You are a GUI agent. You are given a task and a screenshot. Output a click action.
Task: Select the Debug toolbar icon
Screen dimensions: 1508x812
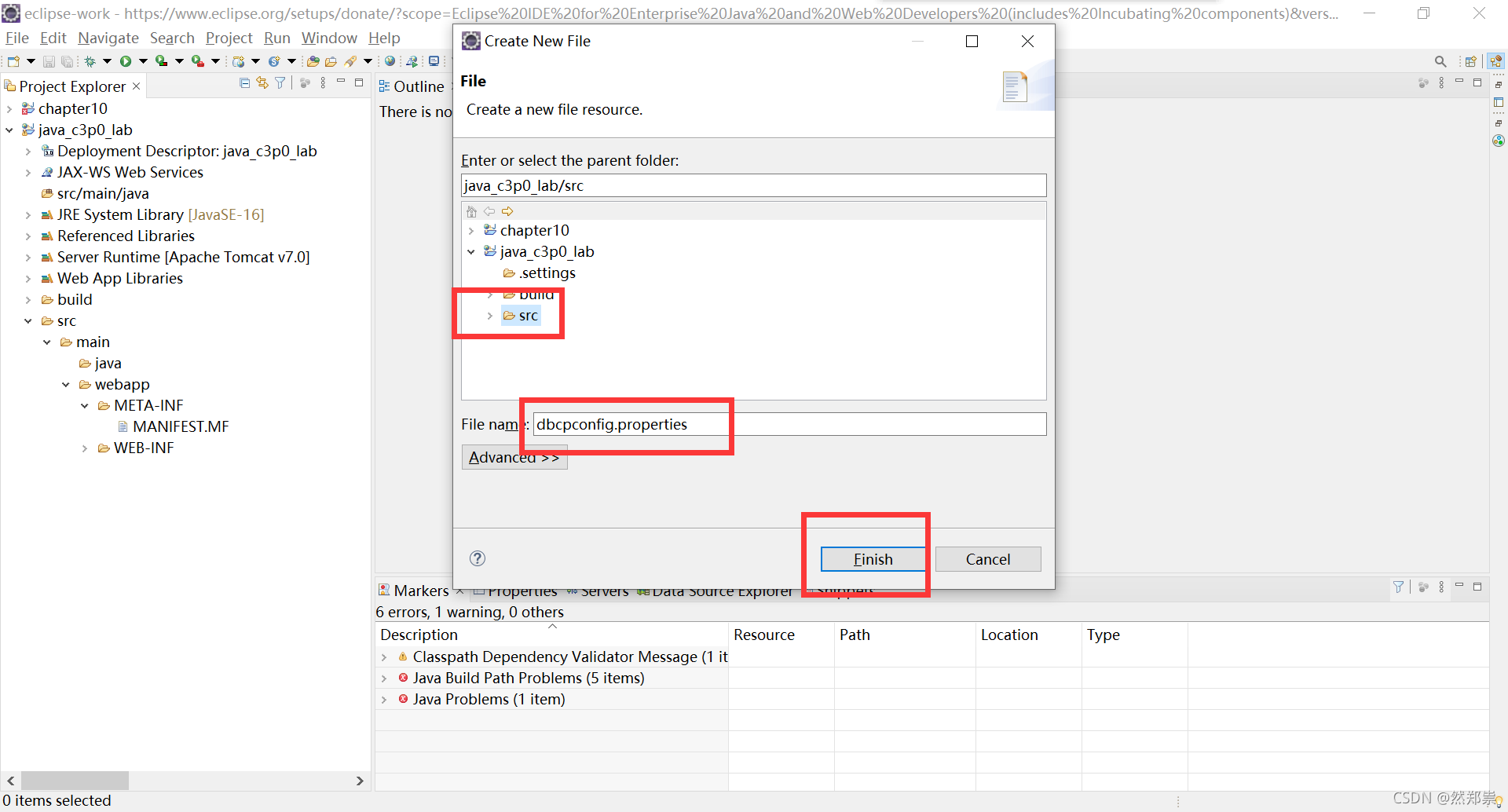pos(90,61)
